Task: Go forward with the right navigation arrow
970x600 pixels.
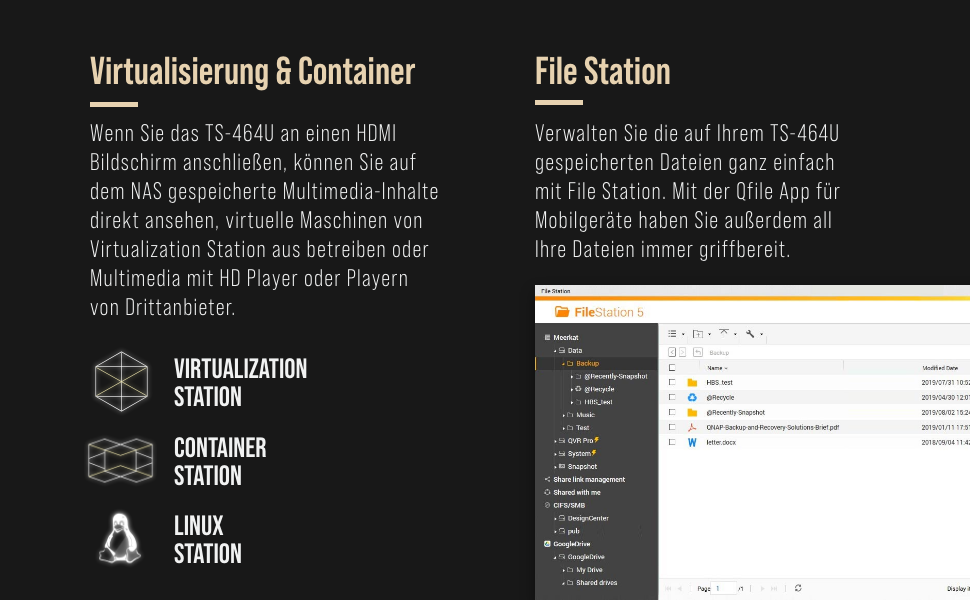Action: point(682,352)
